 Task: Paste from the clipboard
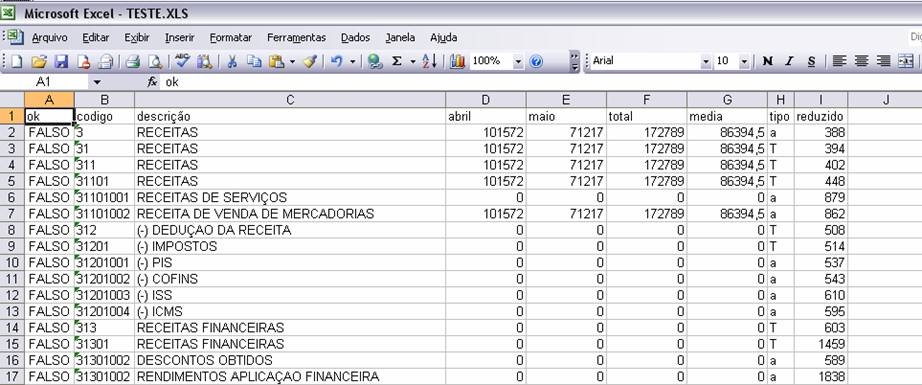click(x=276, y=61)
